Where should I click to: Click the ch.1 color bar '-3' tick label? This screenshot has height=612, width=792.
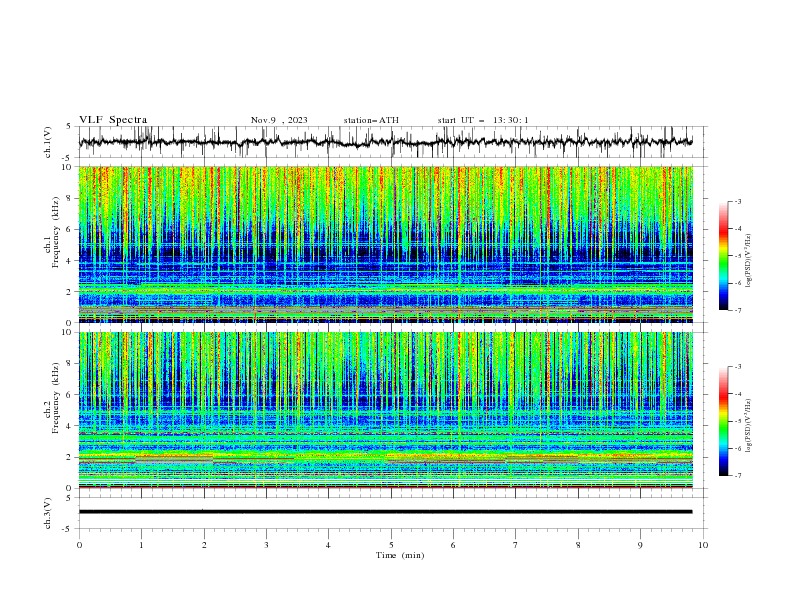click(x=738, y=201)
